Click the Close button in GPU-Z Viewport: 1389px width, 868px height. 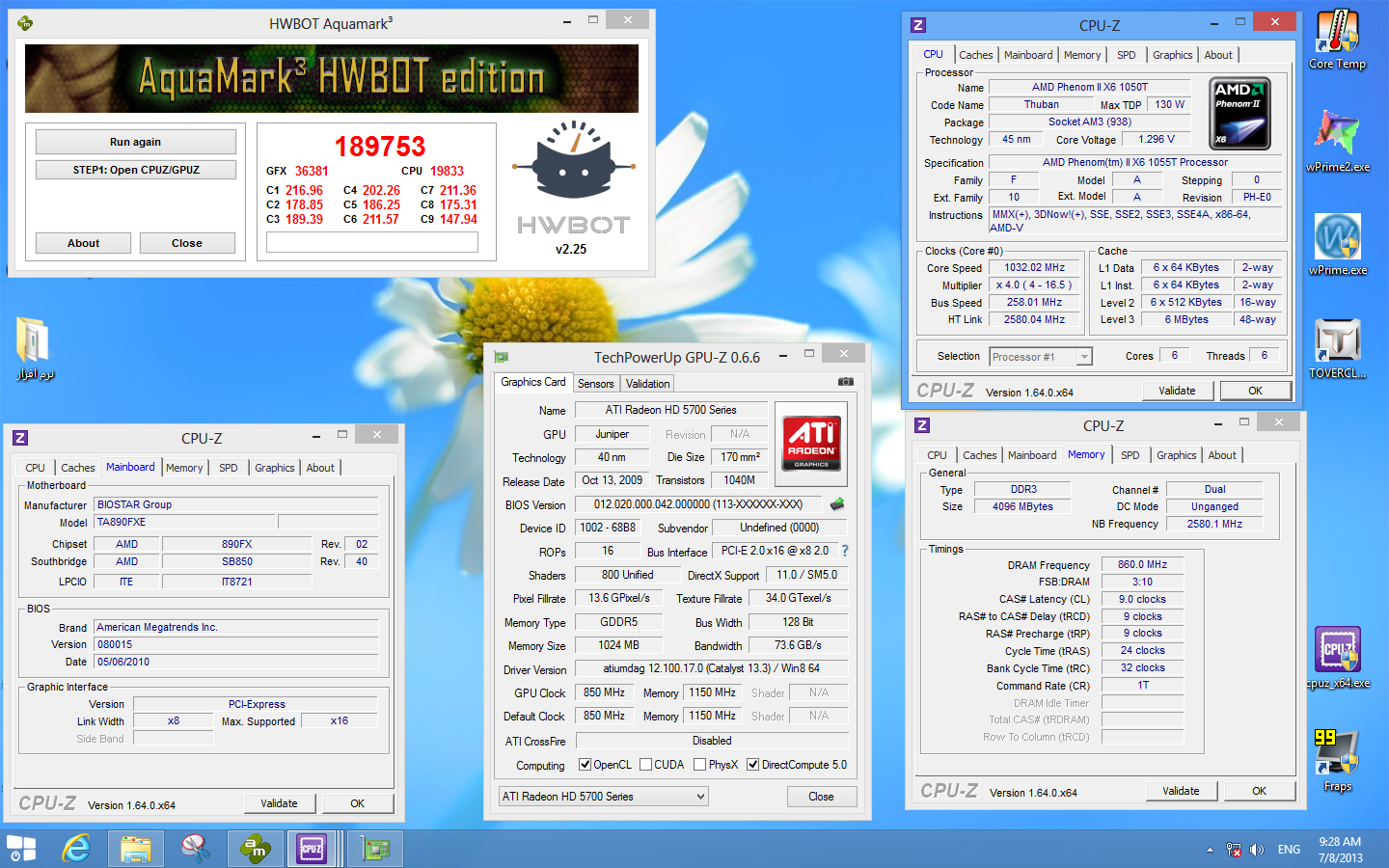821,797
